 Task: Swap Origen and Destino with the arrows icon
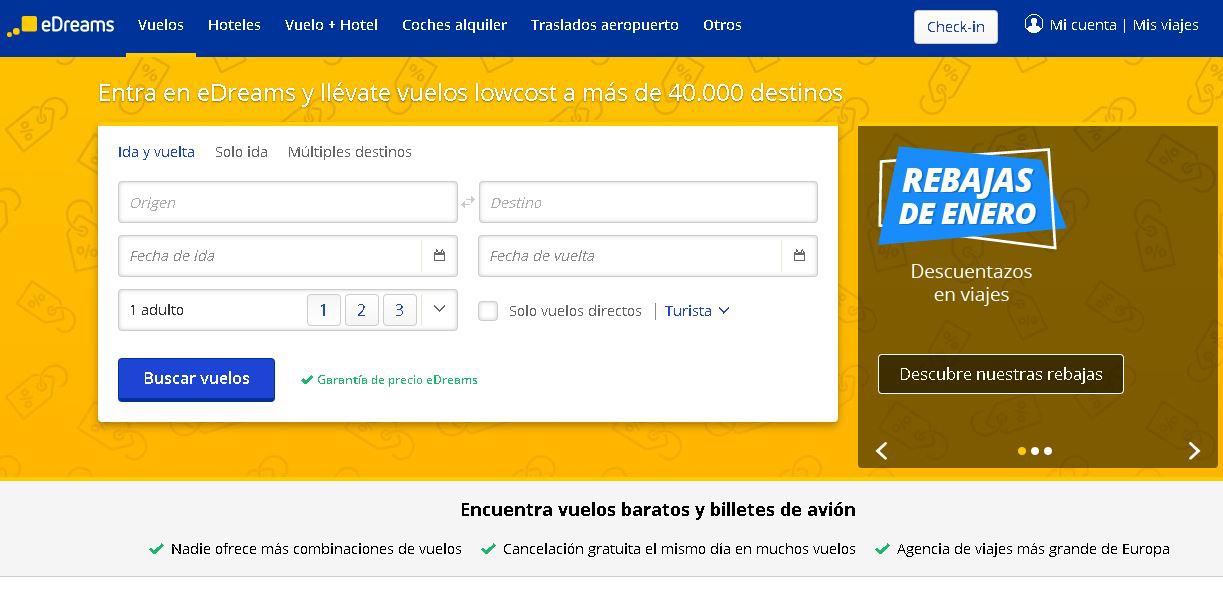click(467, 201)
